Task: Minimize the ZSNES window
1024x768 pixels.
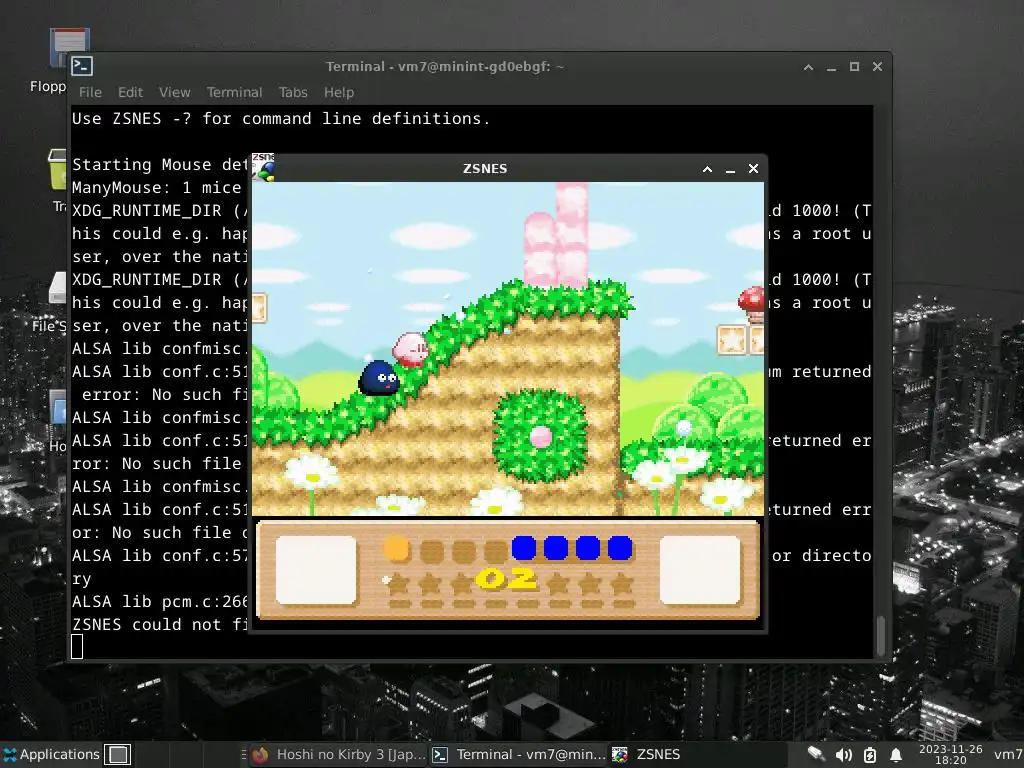Action: [x=730, y=169]
